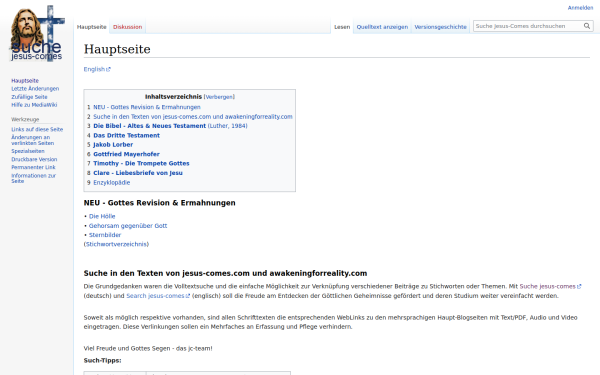Open Informationen zur Seite link
Viewport: 600px width, 375px height.
click(x=33, y=178)
